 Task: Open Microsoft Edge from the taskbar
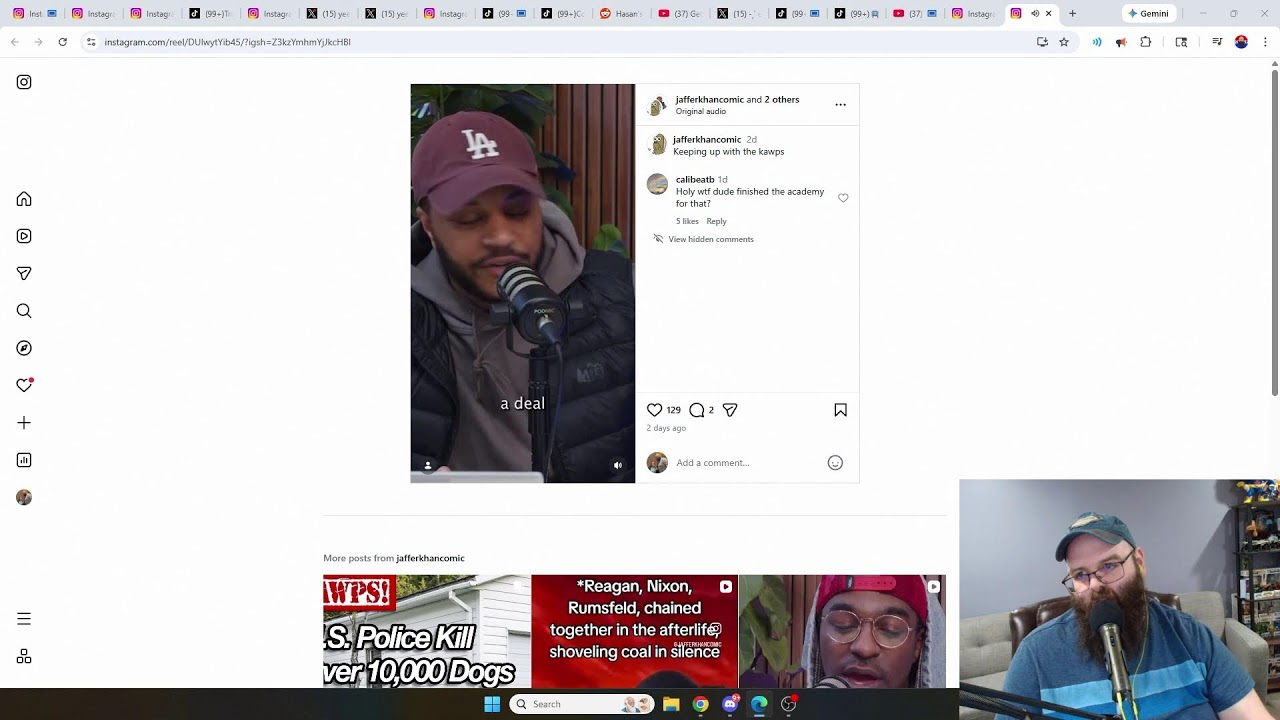coord(759,704)
